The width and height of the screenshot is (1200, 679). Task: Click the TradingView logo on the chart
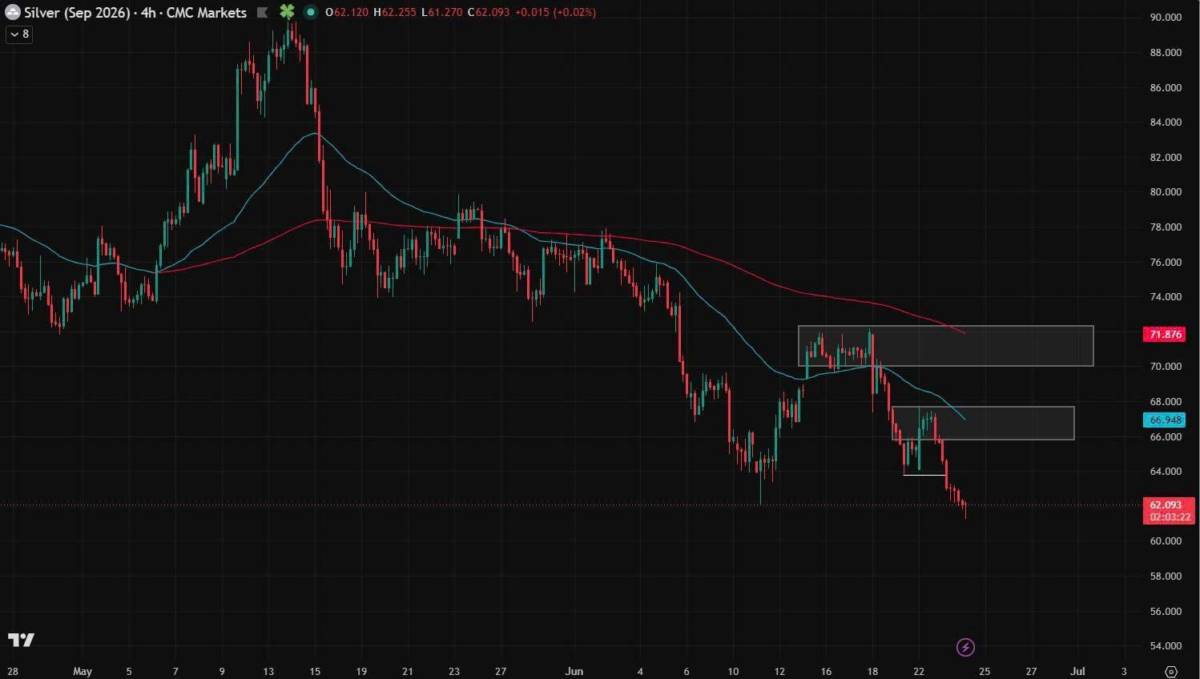pos(21,640)
